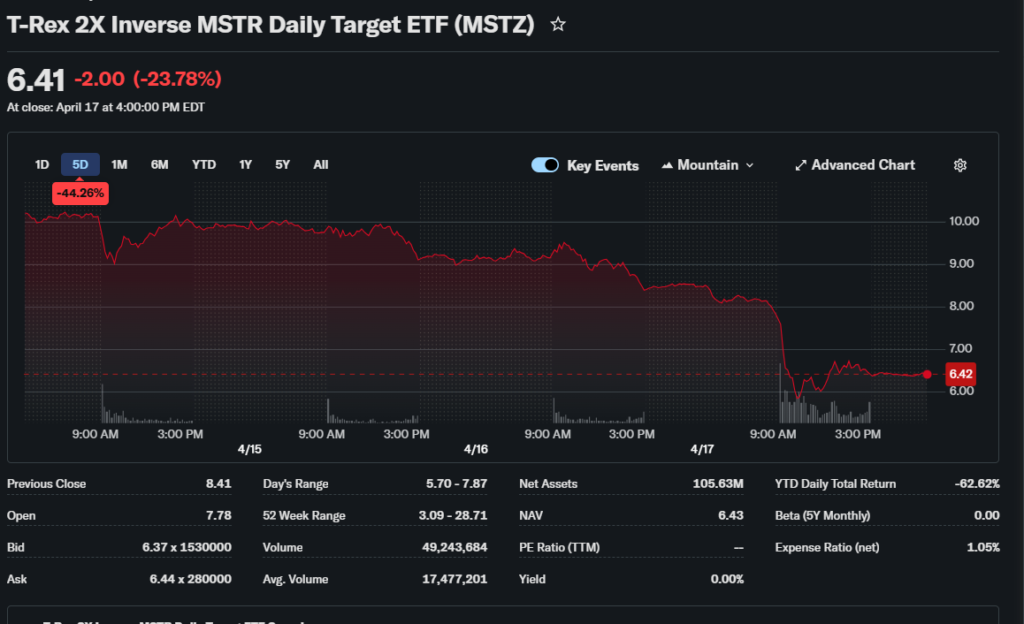Click the Key Events label
Screen dimensions: 1024x624
coord(602,166)
